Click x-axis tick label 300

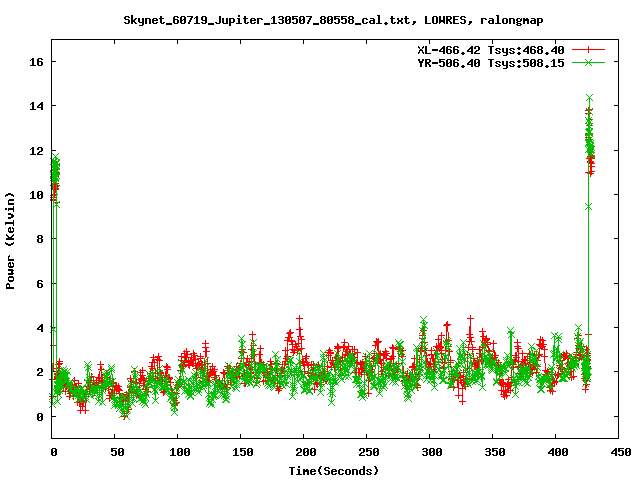(432, 452)
